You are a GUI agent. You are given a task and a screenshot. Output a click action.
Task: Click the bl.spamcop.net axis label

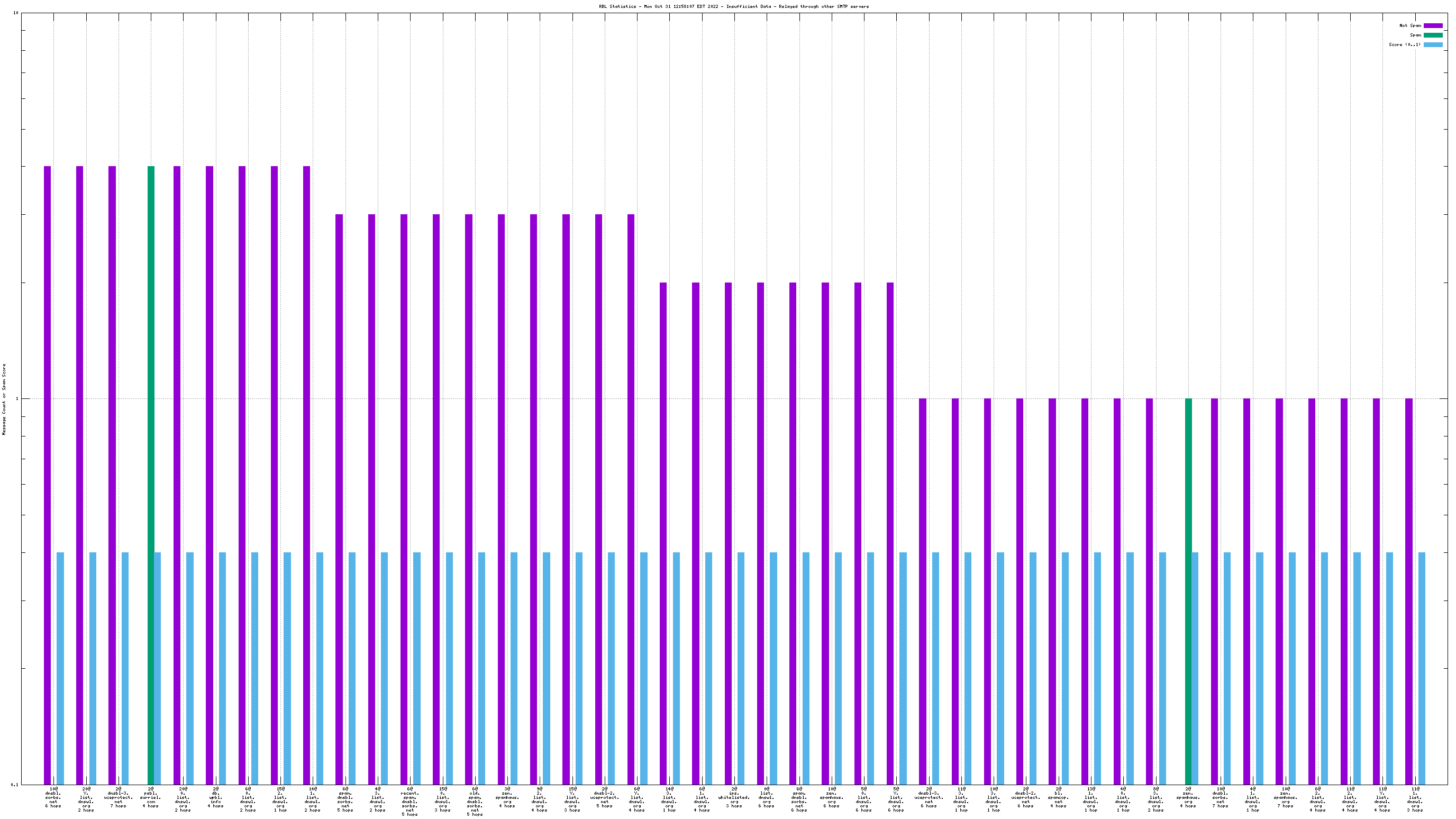coord(1058,797)
